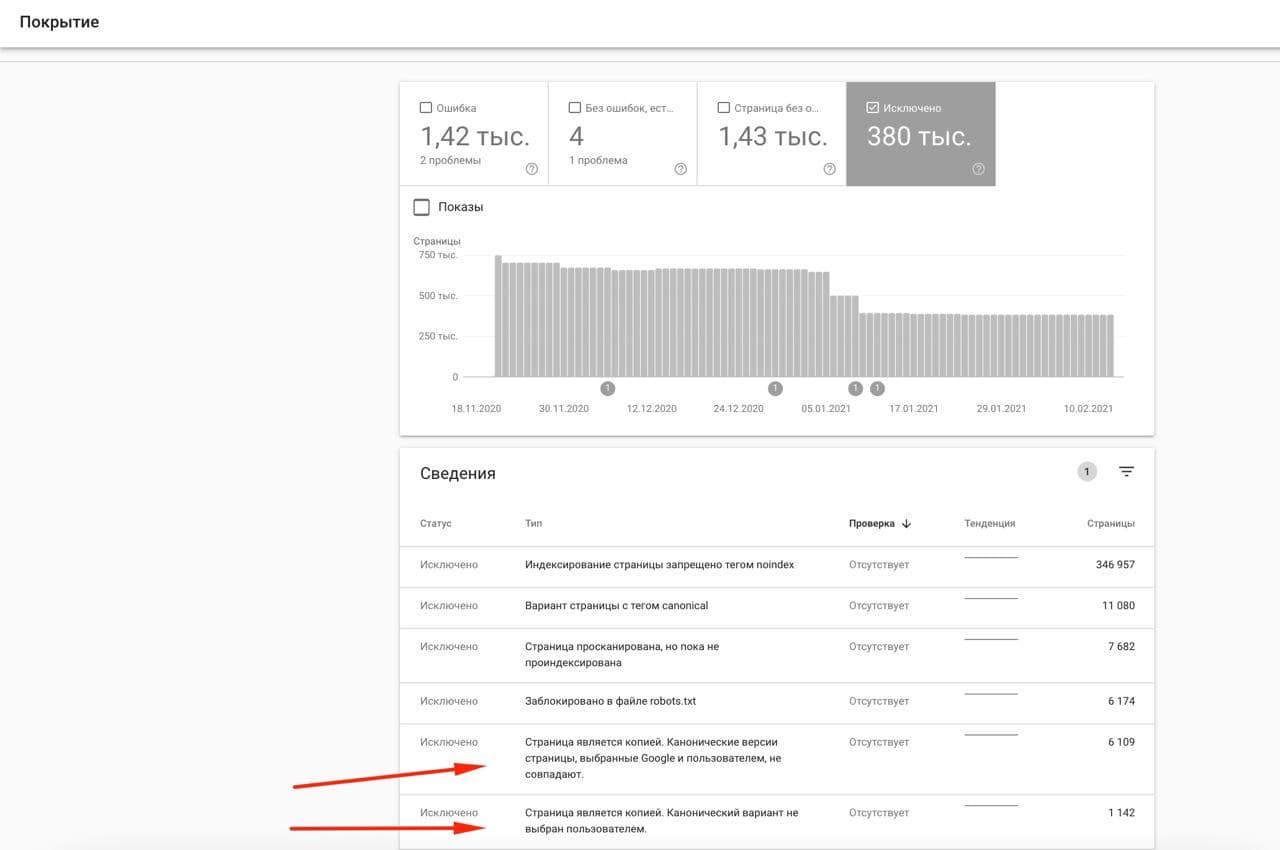Screen dimensions: 1280x850
Task: Click help icon in Без ошибок card
Action: (681, 169)
